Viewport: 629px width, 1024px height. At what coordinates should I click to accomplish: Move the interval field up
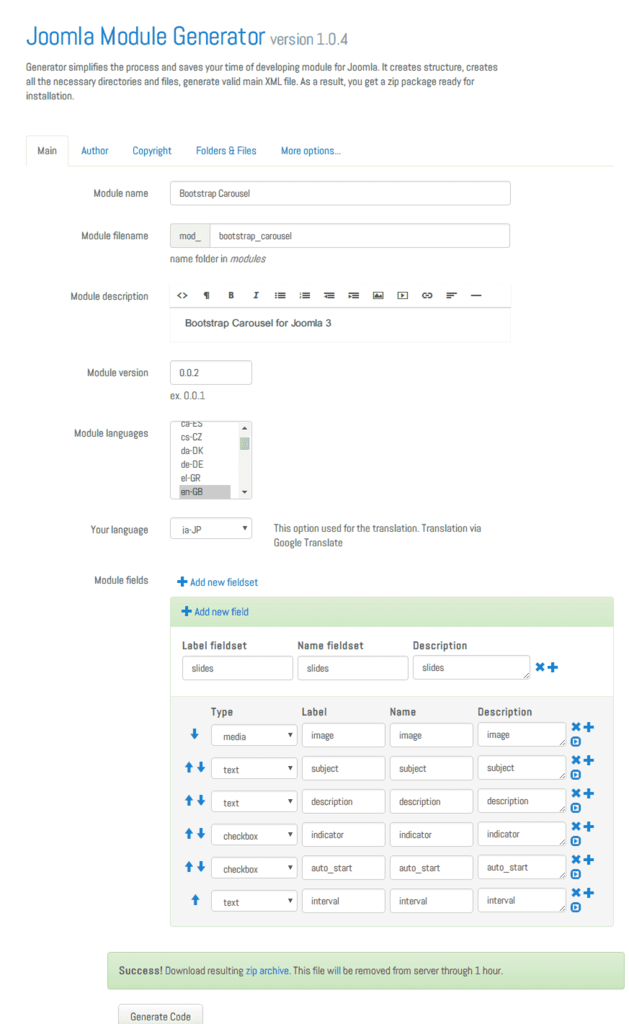coord(195,900)
